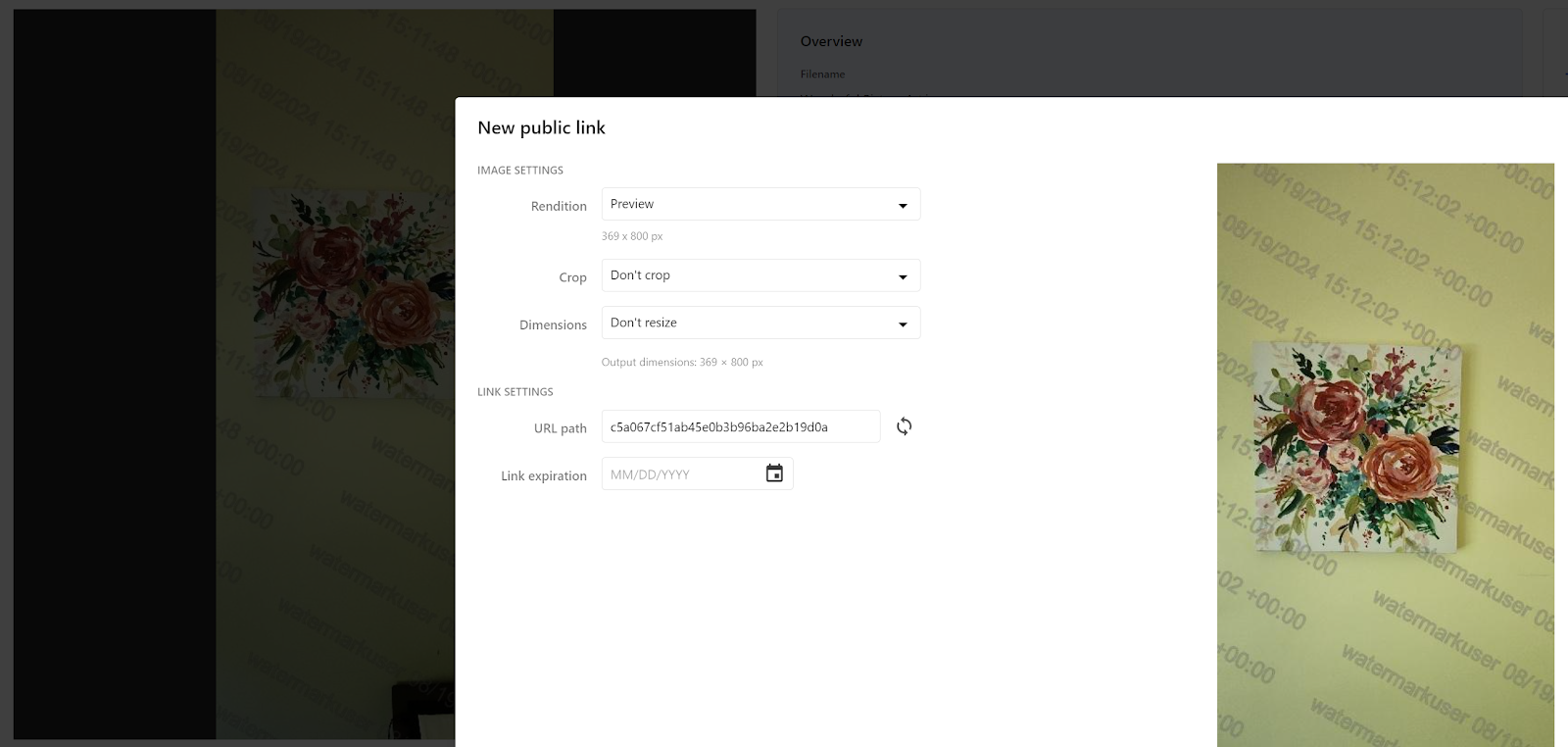Open the Dimensions dropdown set to Don't resize
The image size is (1568, 747).
coord(760,323)
